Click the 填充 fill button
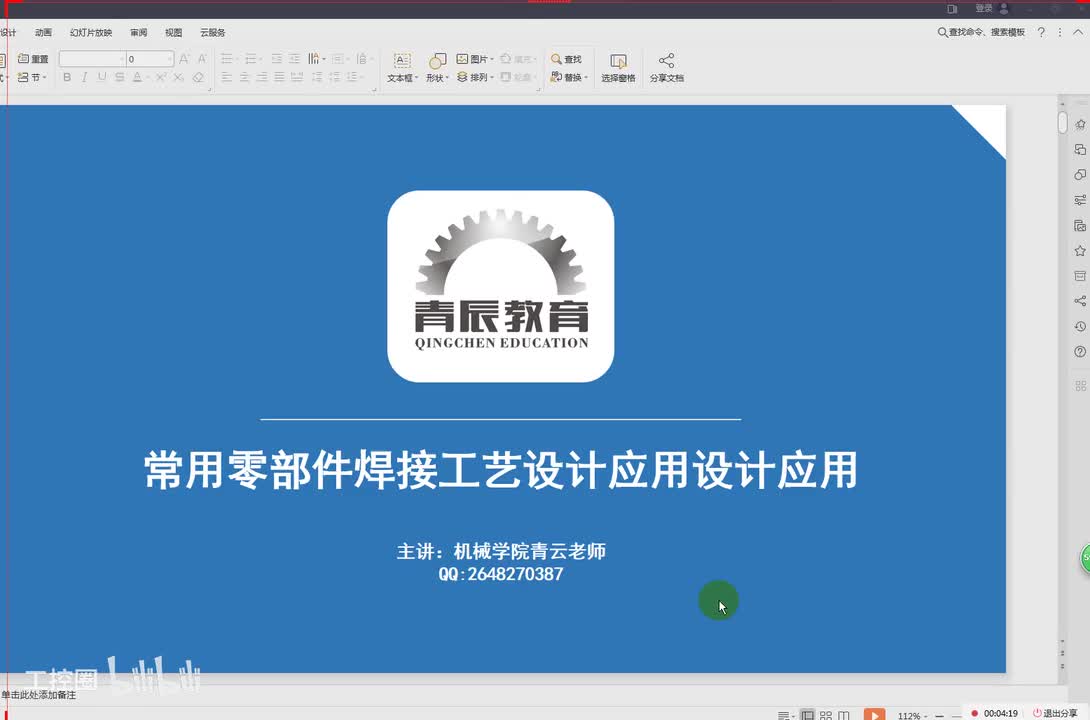 click(518, 59)
